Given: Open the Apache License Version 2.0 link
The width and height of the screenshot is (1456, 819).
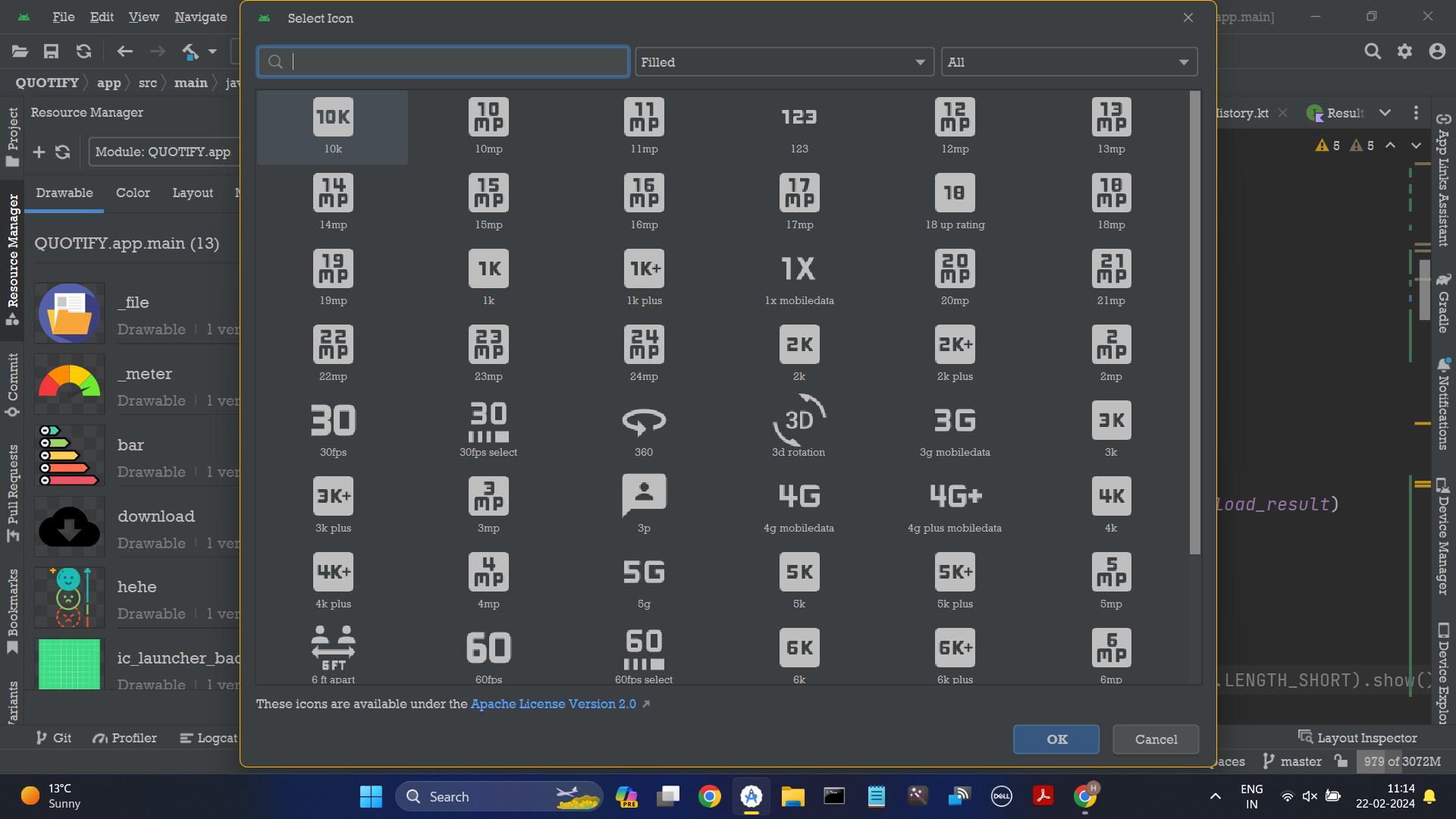Looking at the screenshot, I should [553, 704].
